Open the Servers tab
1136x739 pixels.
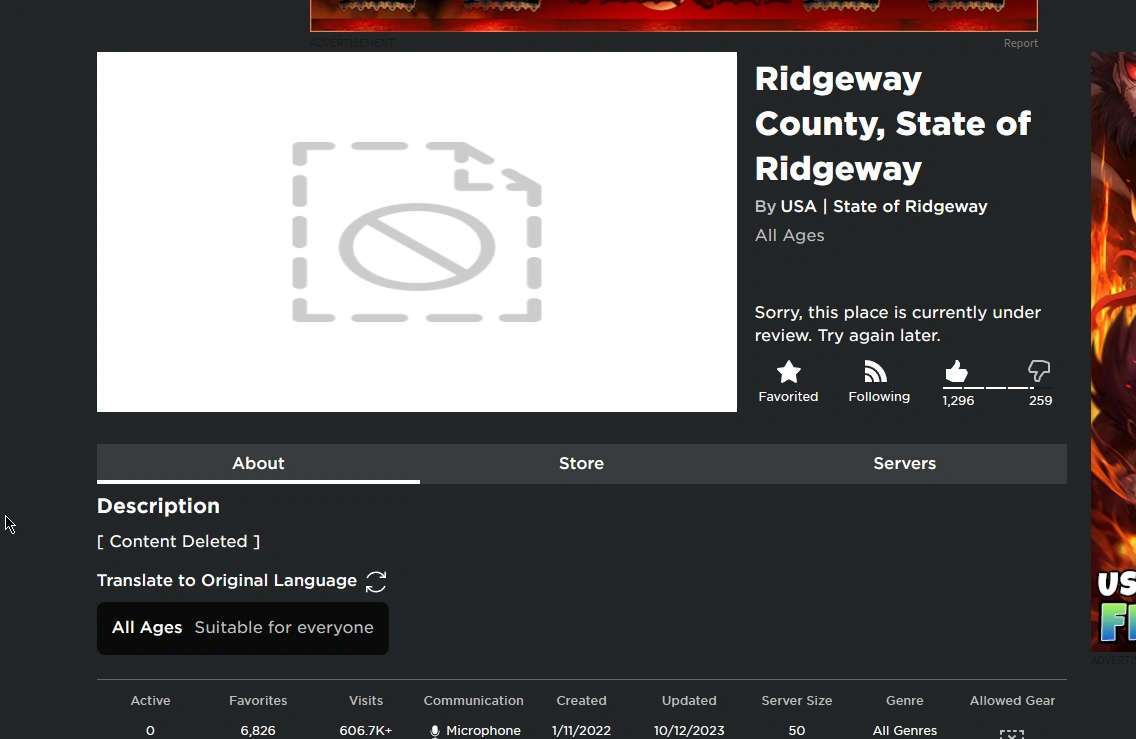(x=904, y=463)
